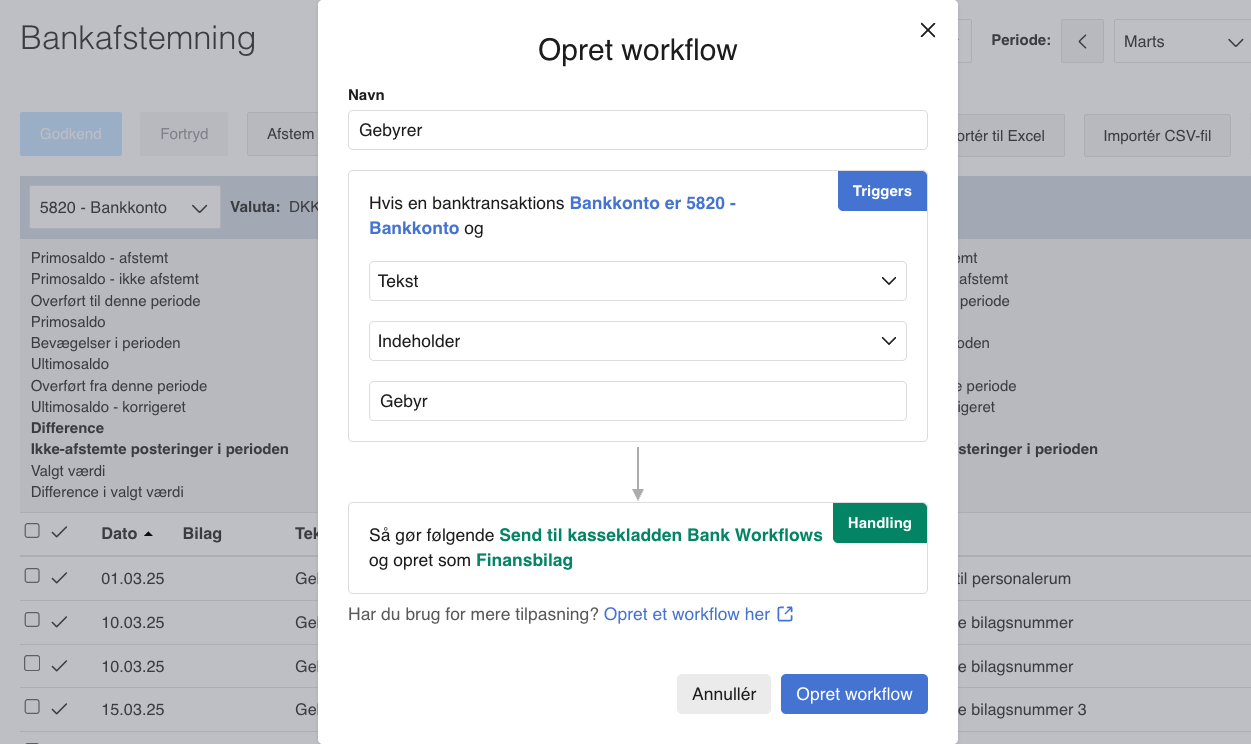Click the Opret workflow submit button
1251x744 pixels.
click(853, 694)
